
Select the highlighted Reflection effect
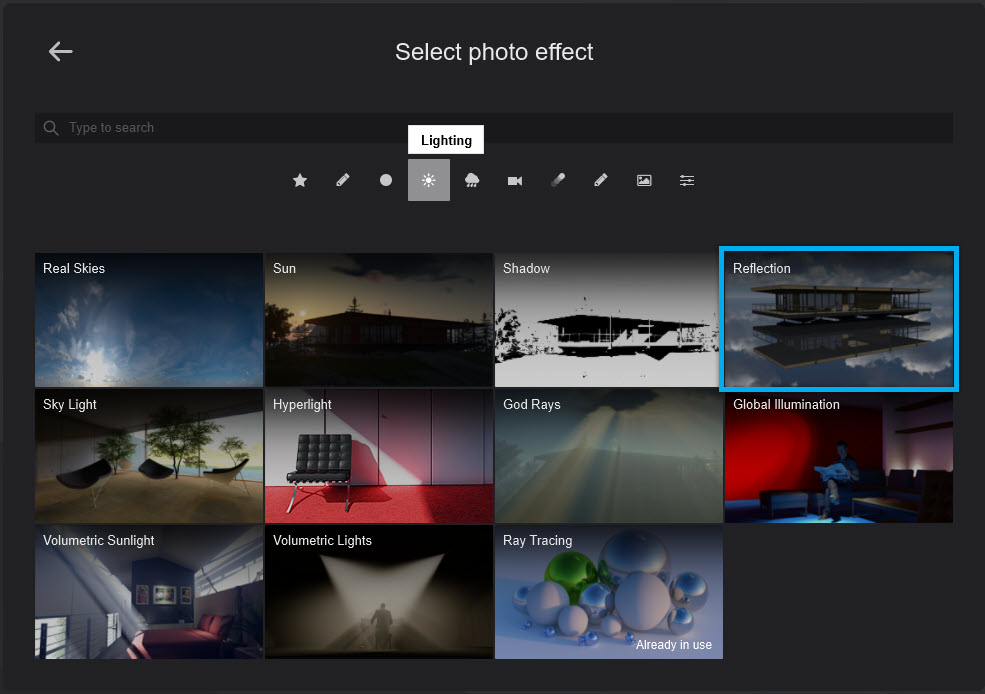coord(838,319)
